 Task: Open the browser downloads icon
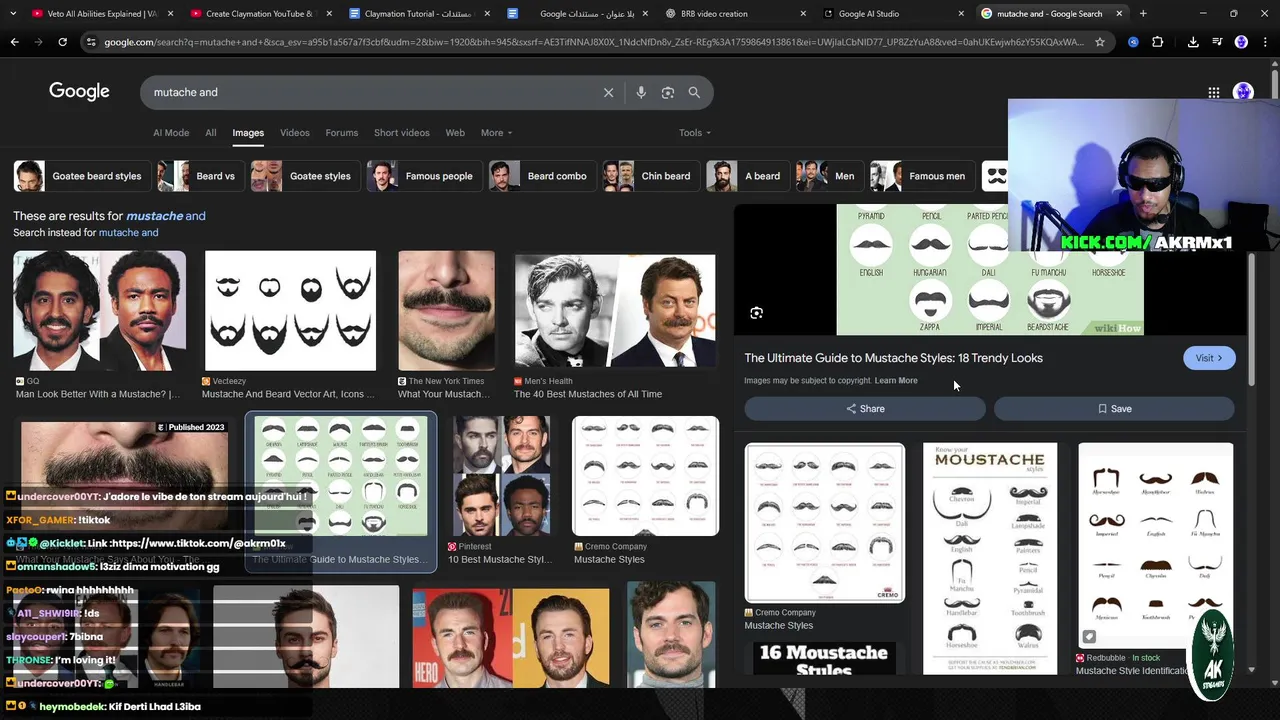coord(1193,42)
